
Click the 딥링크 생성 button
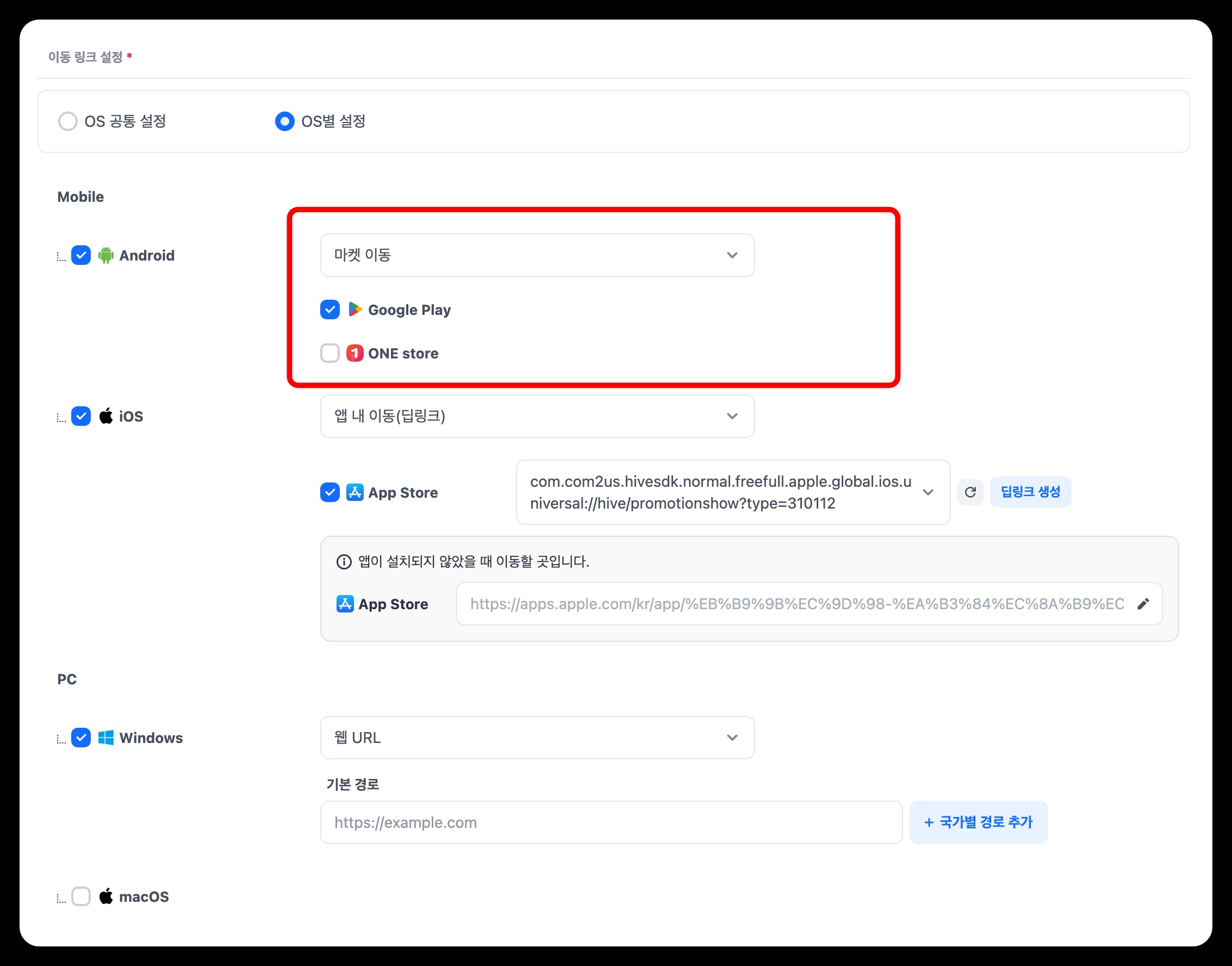pos(1030,492)
